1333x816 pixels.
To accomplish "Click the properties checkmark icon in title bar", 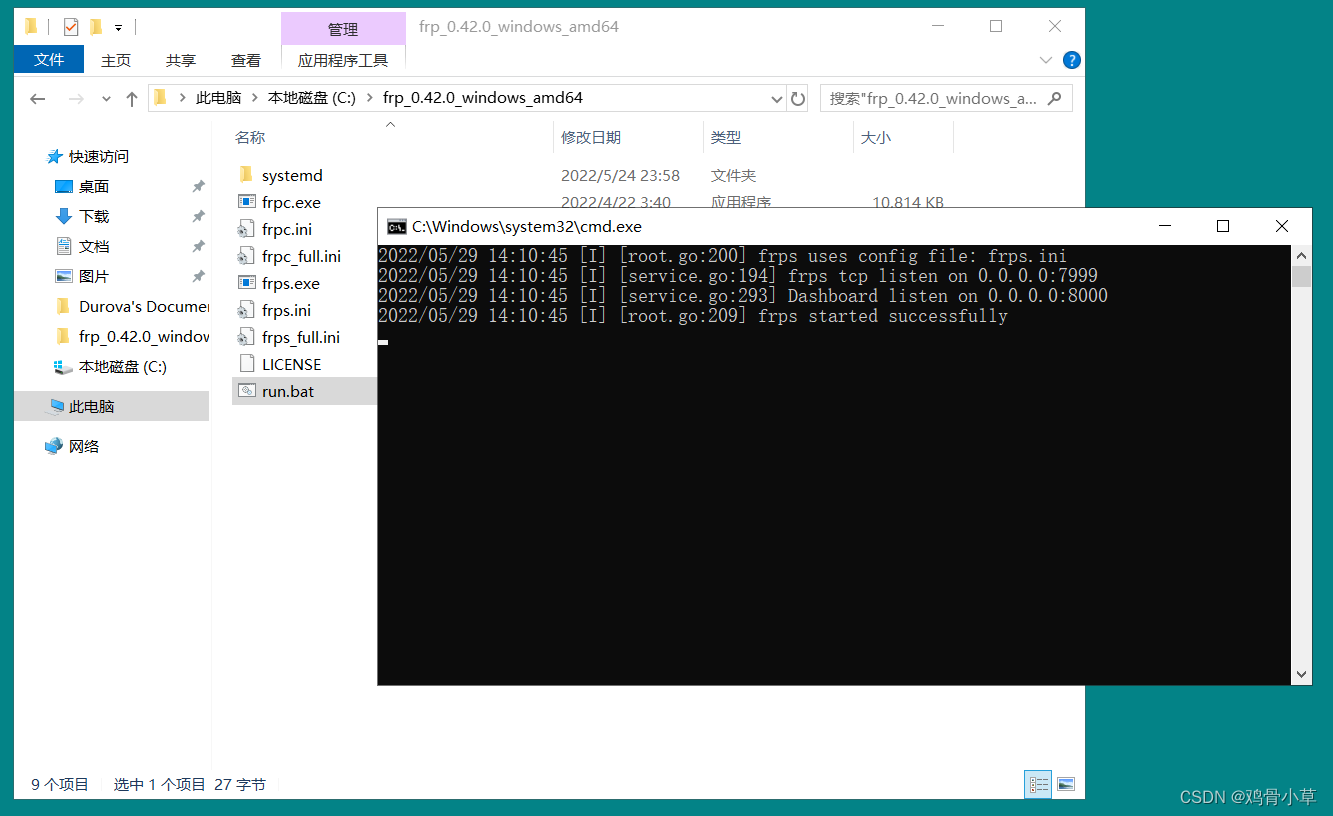I will coord(70,27).
